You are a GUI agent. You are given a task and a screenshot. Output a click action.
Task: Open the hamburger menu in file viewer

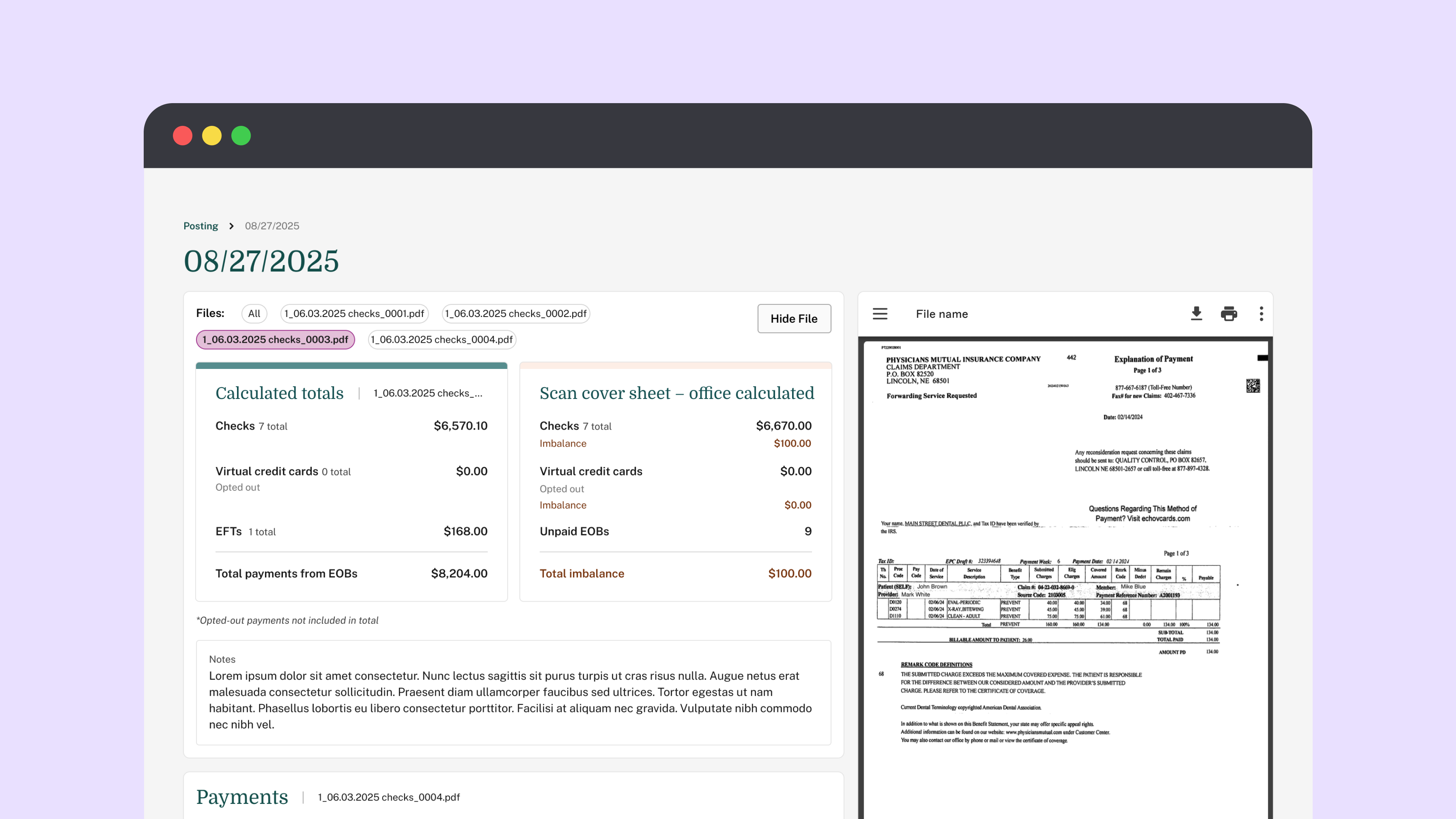880,314
